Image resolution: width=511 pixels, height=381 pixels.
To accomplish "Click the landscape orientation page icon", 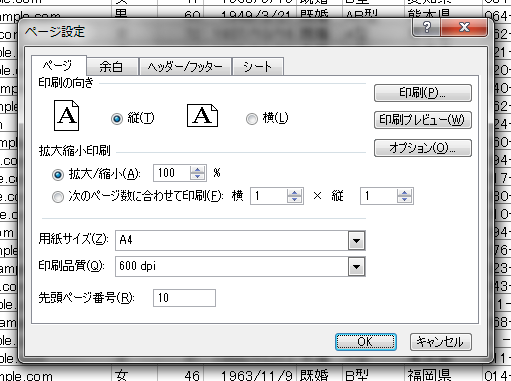I will [202, 115].
